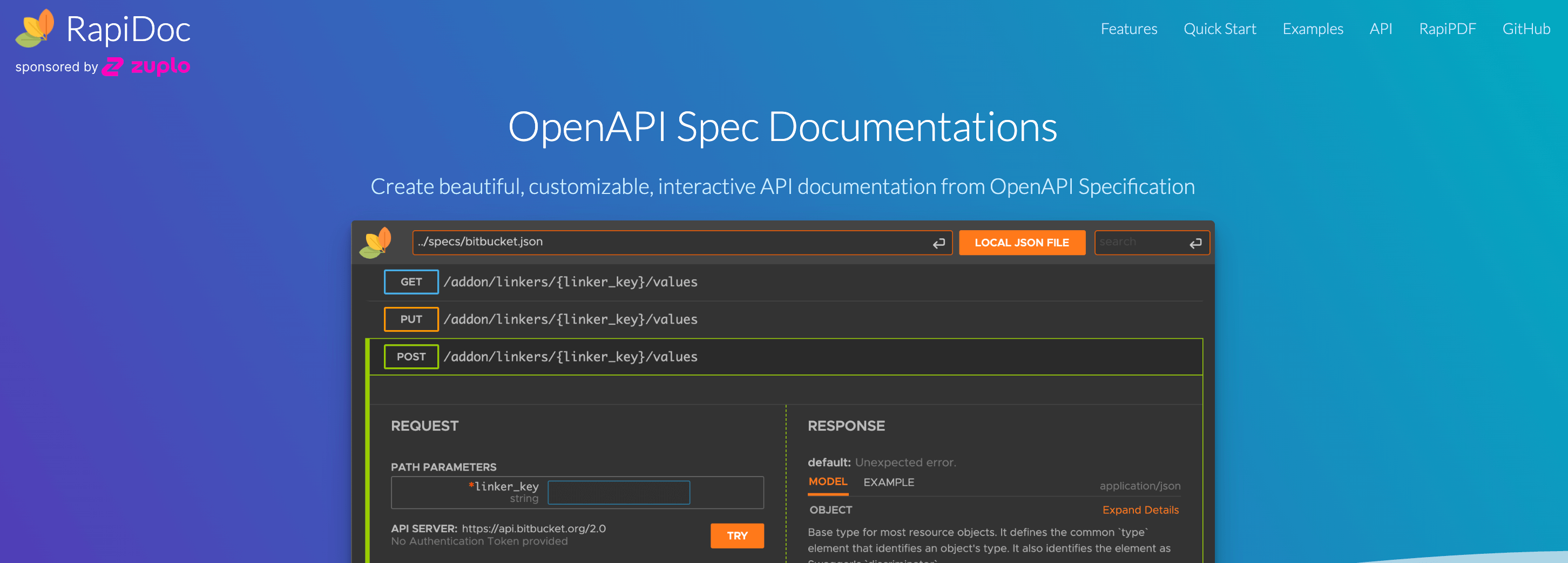Open the Zuplo sponsor logo link
This screenshot has width=1568, height=563.
click(x=146, y=66)
